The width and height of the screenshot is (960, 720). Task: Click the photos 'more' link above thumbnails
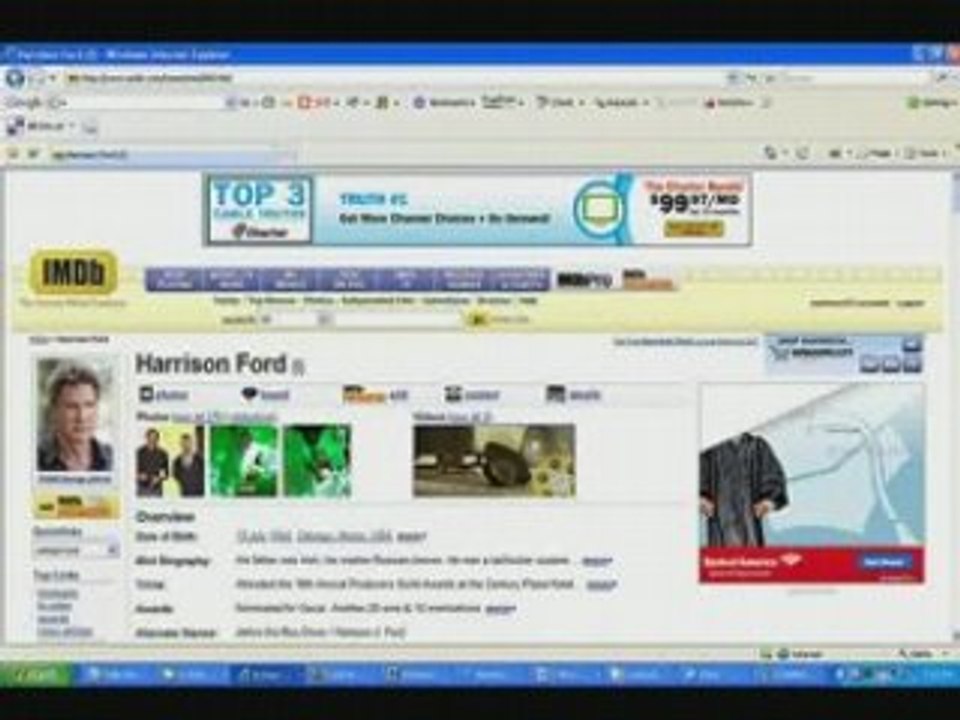(x=223, y=417)
